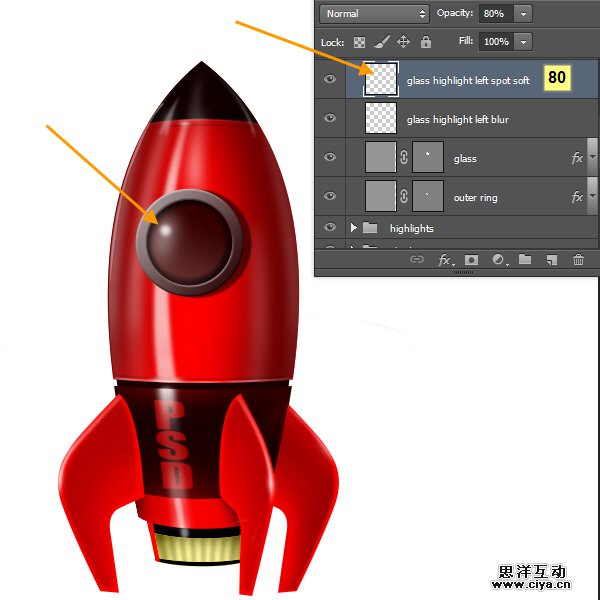The height and width of the screenshot is (600, 600).
Task: Hide the highlights group
Action: 329,227
